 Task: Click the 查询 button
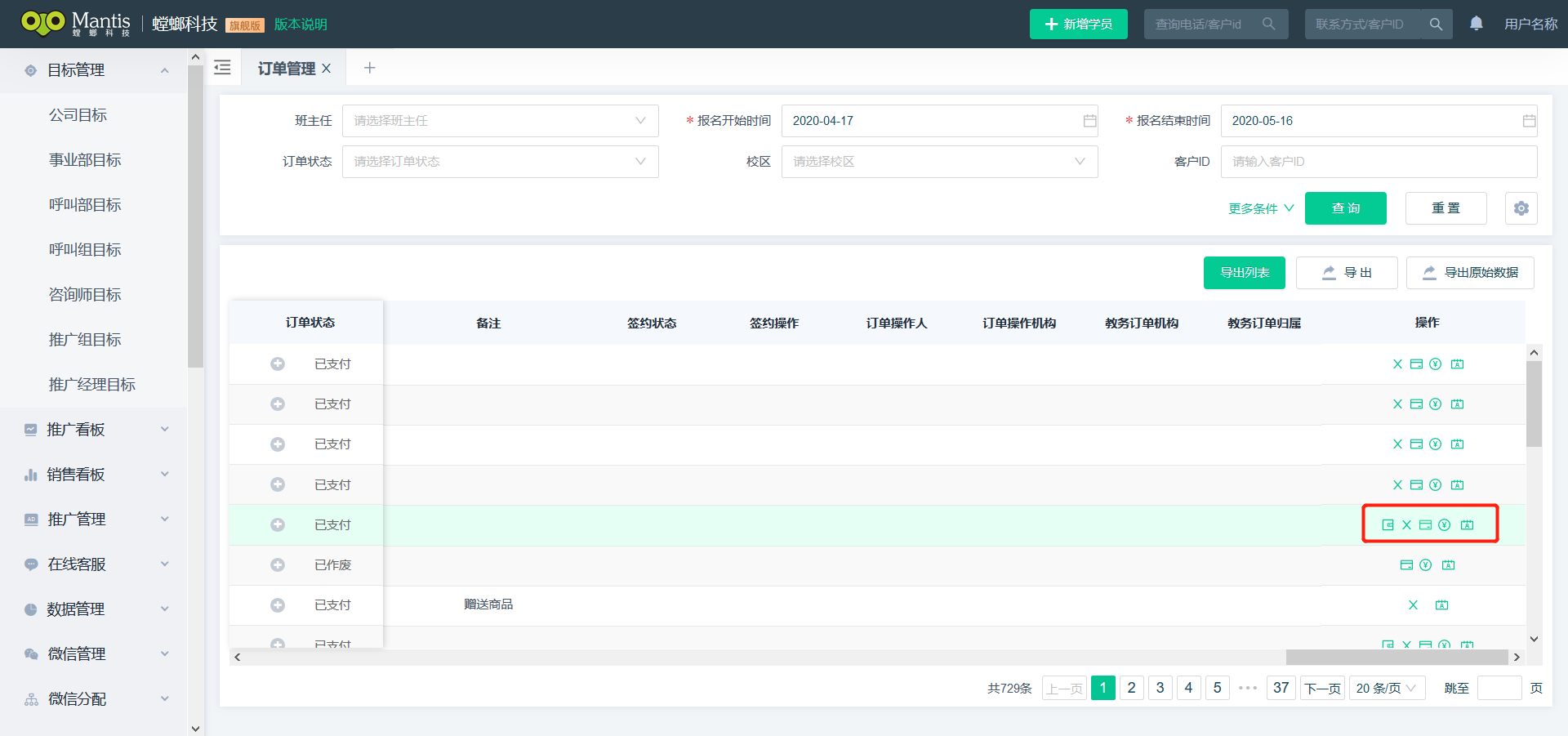1345,208
